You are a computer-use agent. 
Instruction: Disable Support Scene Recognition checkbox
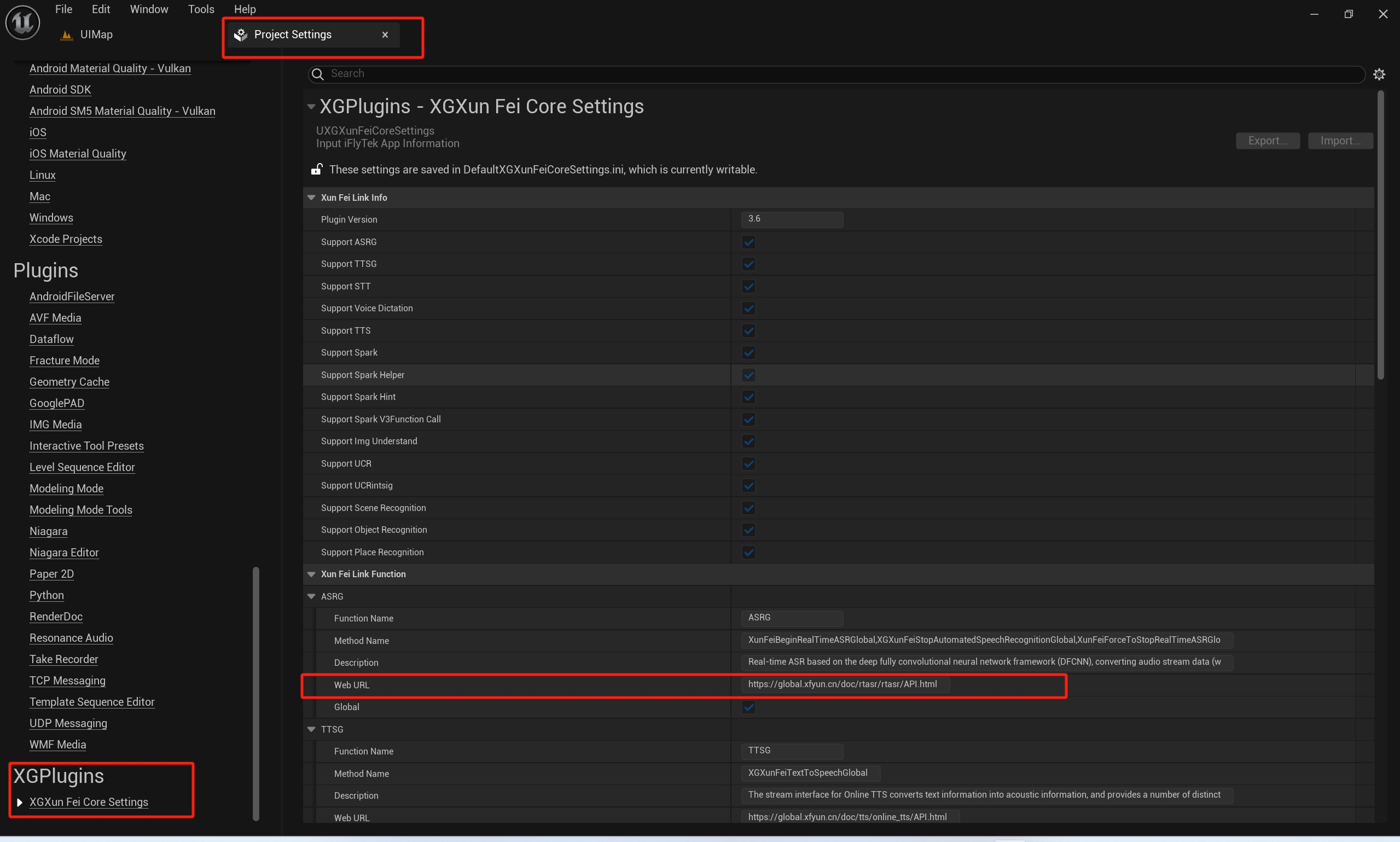pyautogui.click(x=748, y=508)
